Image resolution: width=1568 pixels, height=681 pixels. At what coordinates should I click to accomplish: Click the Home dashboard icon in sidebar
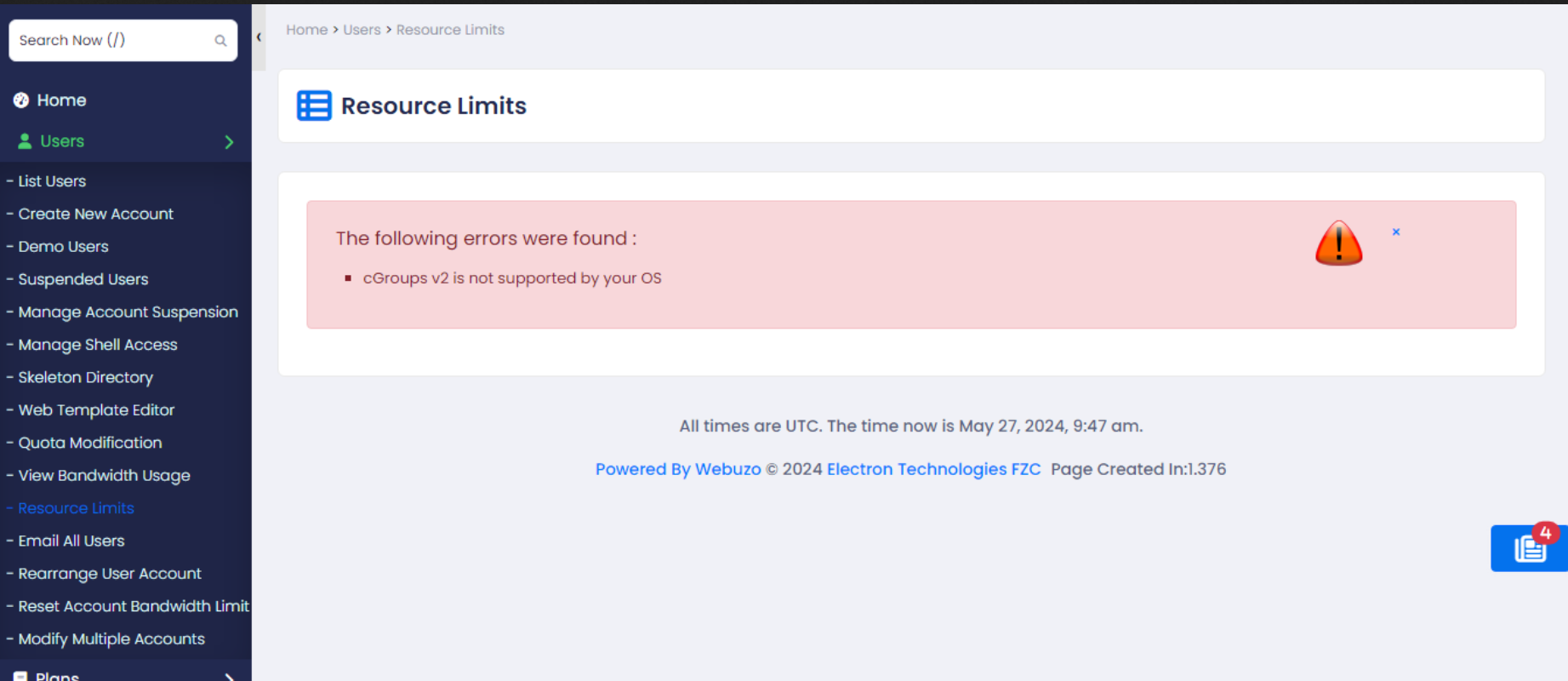21,100
